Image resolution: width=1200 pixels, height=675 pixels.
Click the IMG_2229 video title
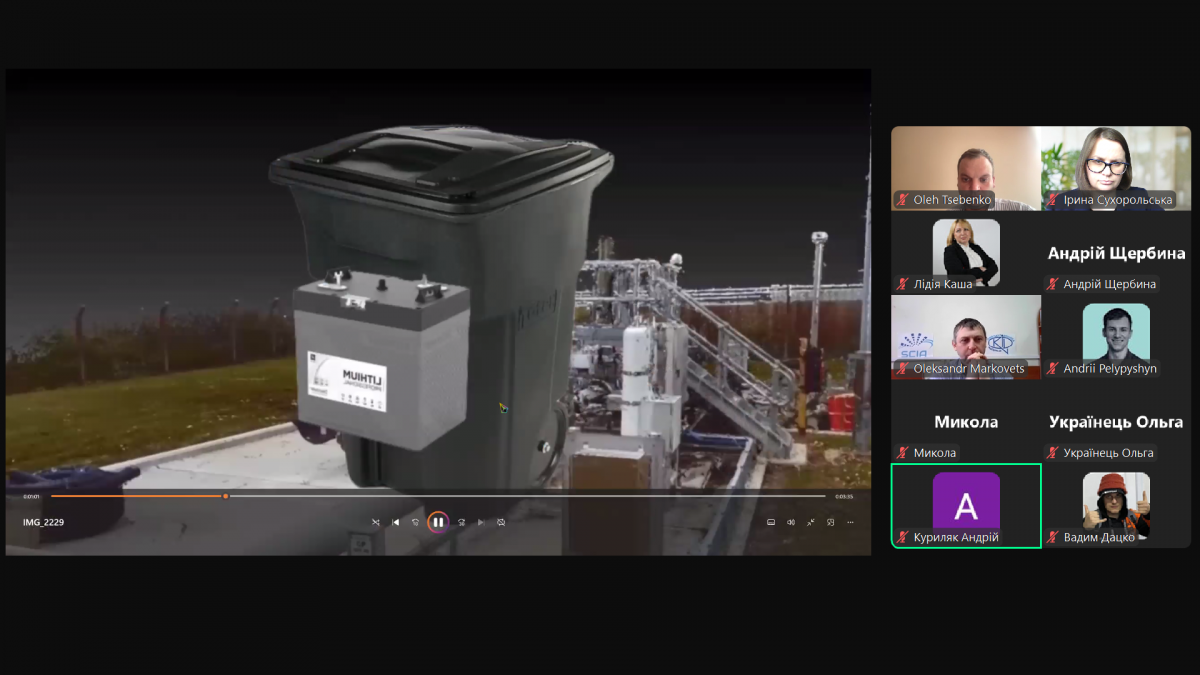pos(44,522)
